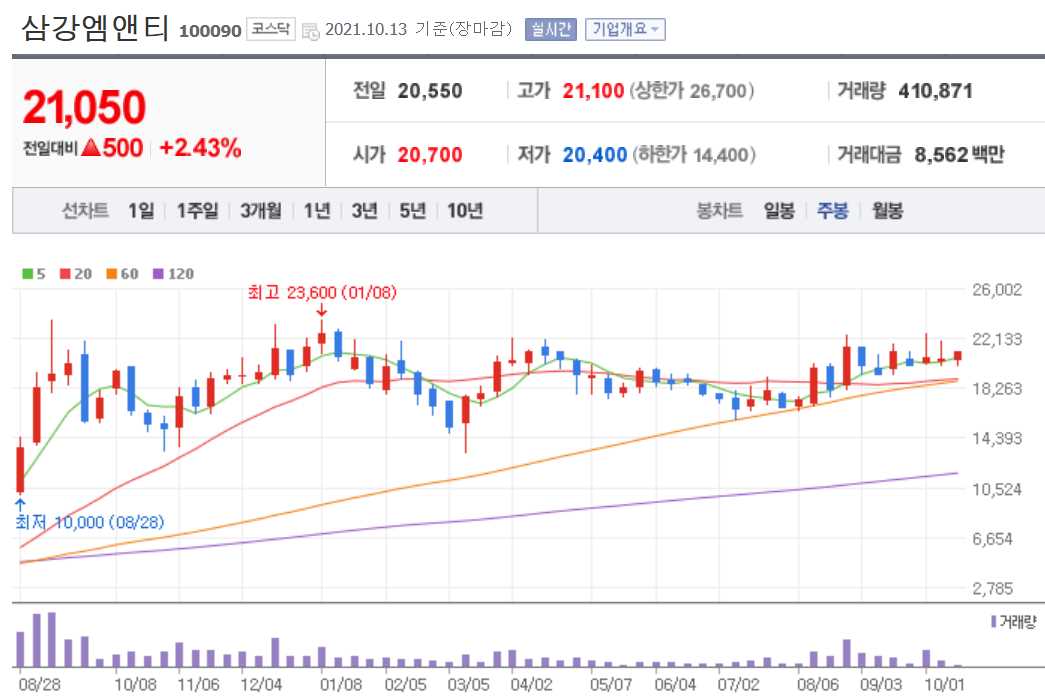Open the 기업개요 company overview dropdown
The height and width of the screenshot is (697, 1045).
point(625,29)
